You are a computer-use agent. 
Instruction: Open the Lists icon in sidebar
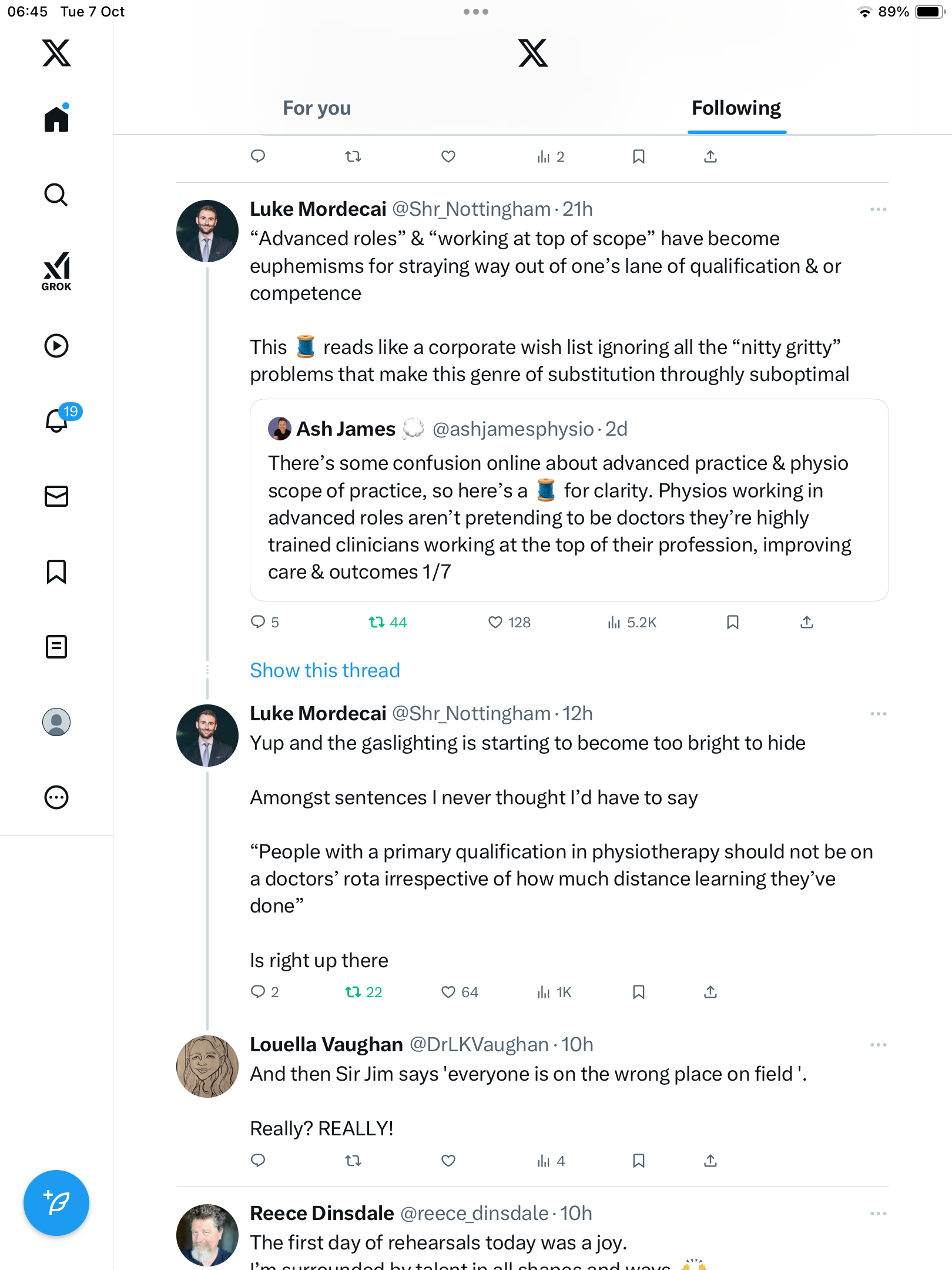point(56,647)
